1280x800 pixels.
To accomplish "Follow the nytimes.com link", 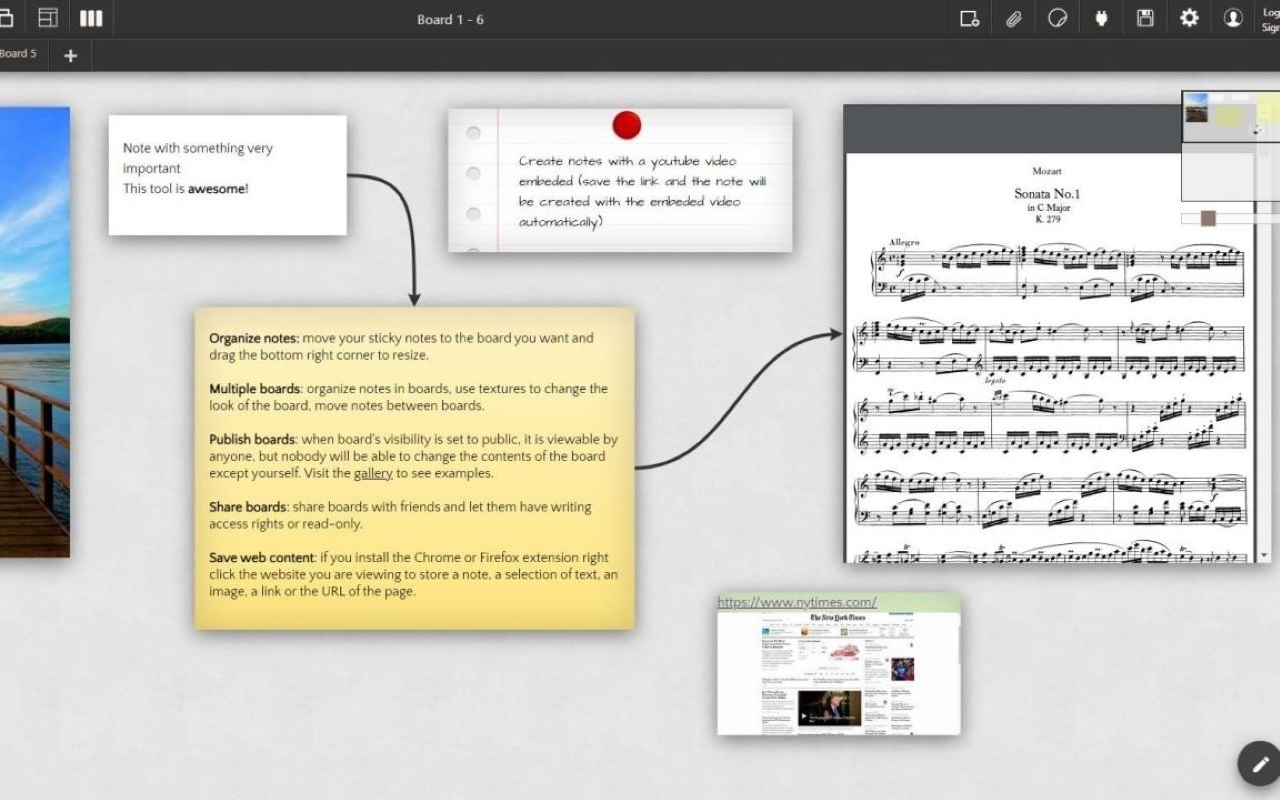I will [x=795, y=601].
